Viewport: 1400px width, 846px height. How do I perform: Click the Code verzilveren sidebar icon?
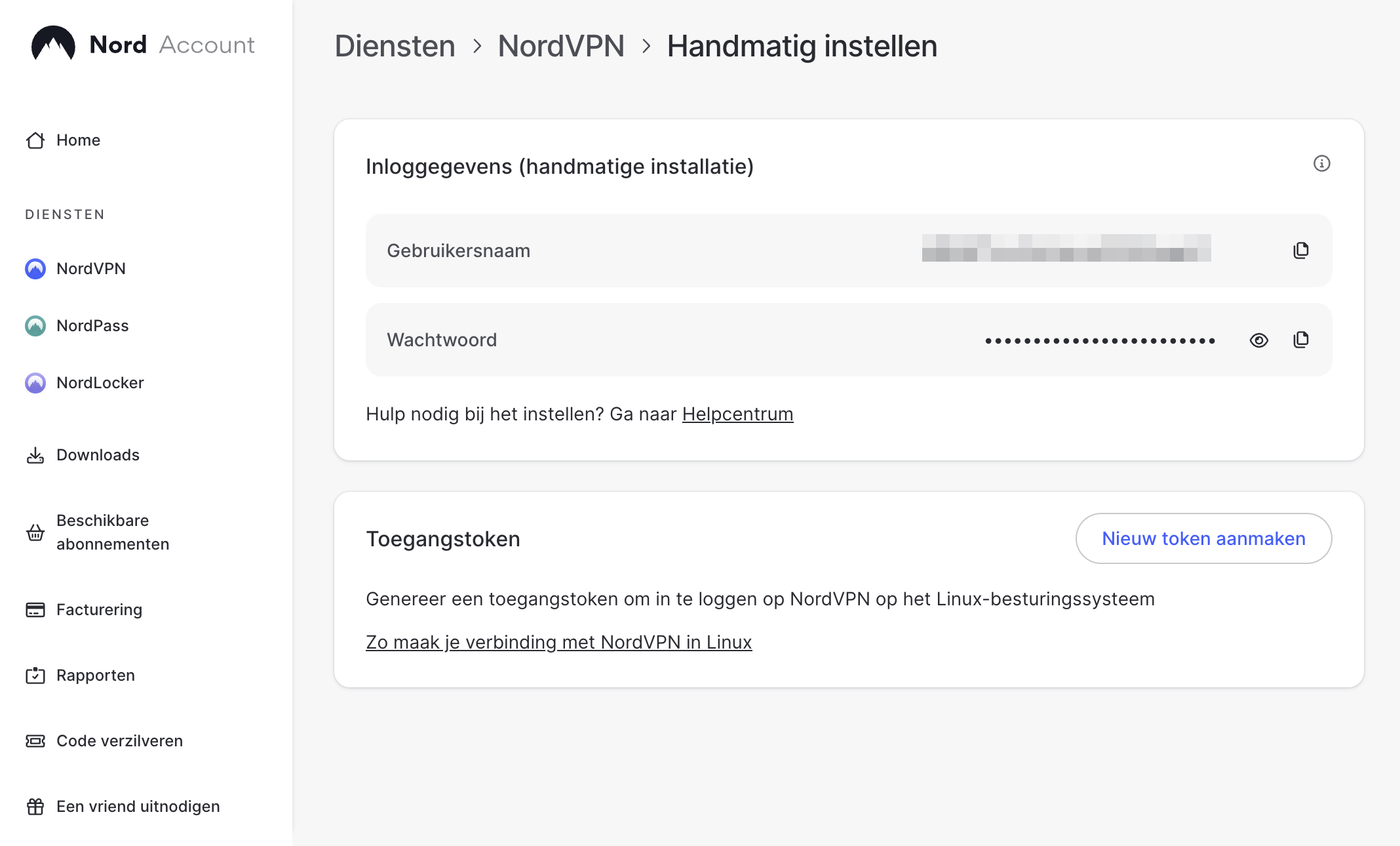pos(36,740)
